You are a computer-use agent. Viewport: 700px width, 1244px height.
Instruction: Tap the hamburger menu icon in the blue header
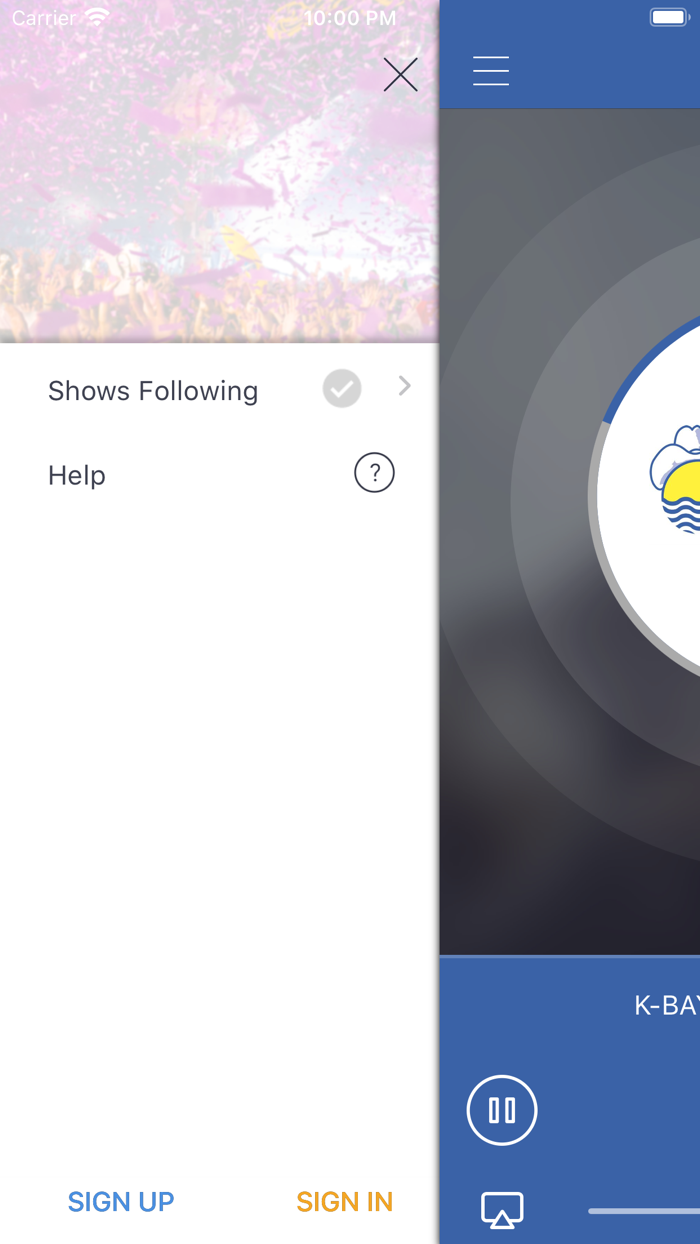click(491, 71)
